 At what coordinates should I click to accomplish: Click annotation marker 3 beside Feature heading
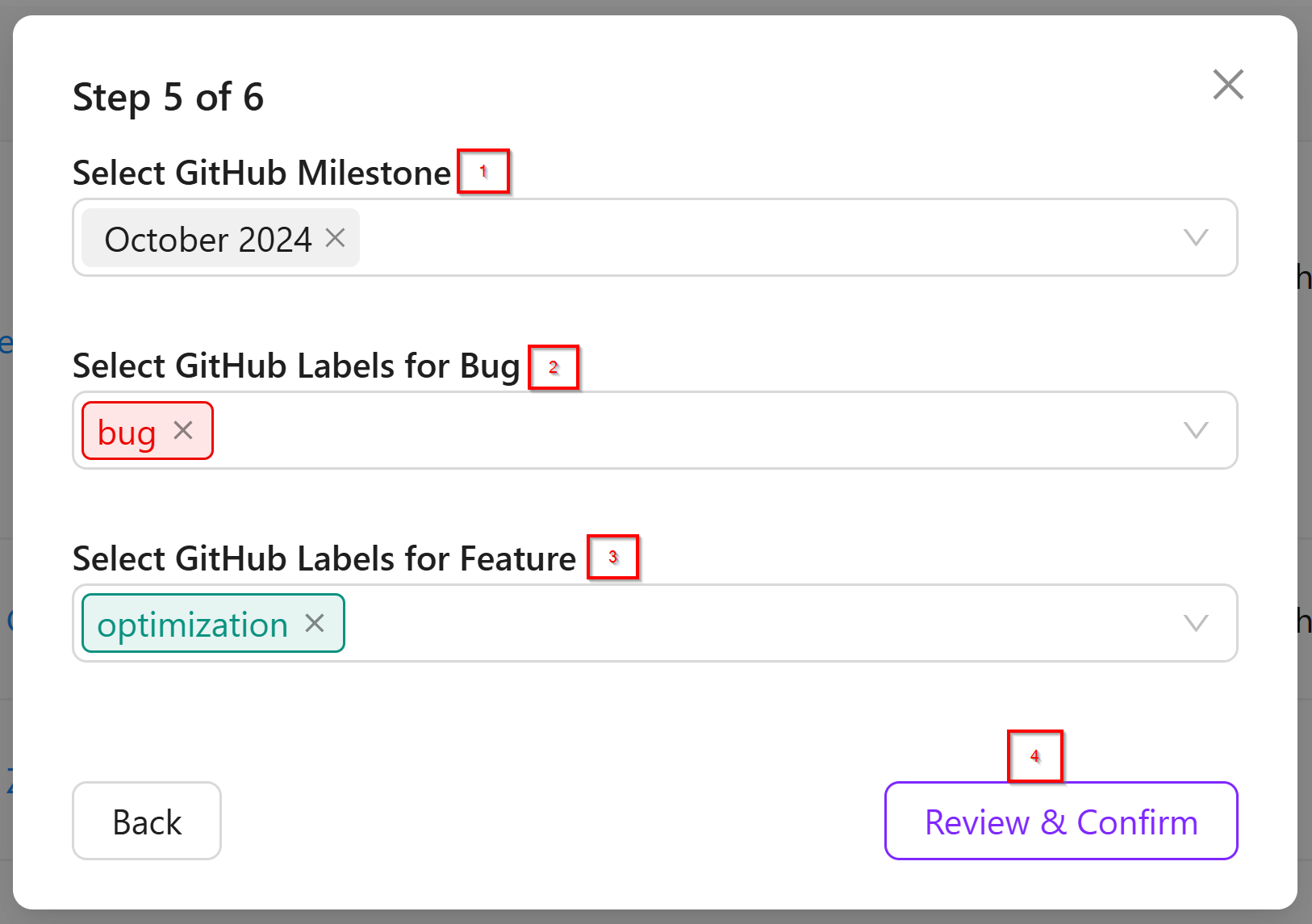point(612,557)
